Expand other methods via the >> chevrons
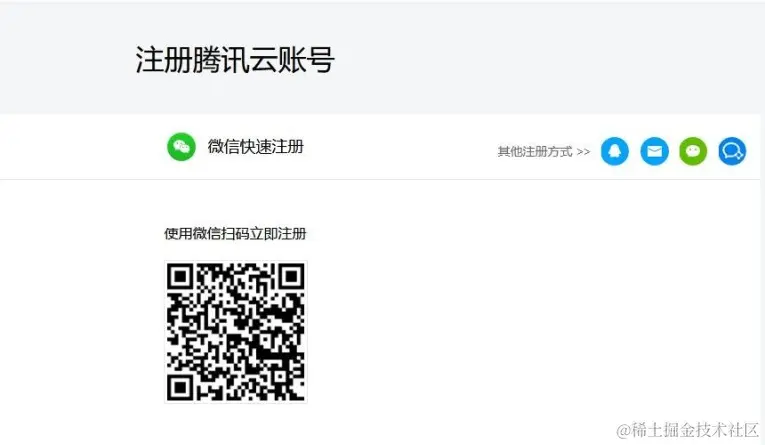The image size is (765, 445). [x=583, y=152]
